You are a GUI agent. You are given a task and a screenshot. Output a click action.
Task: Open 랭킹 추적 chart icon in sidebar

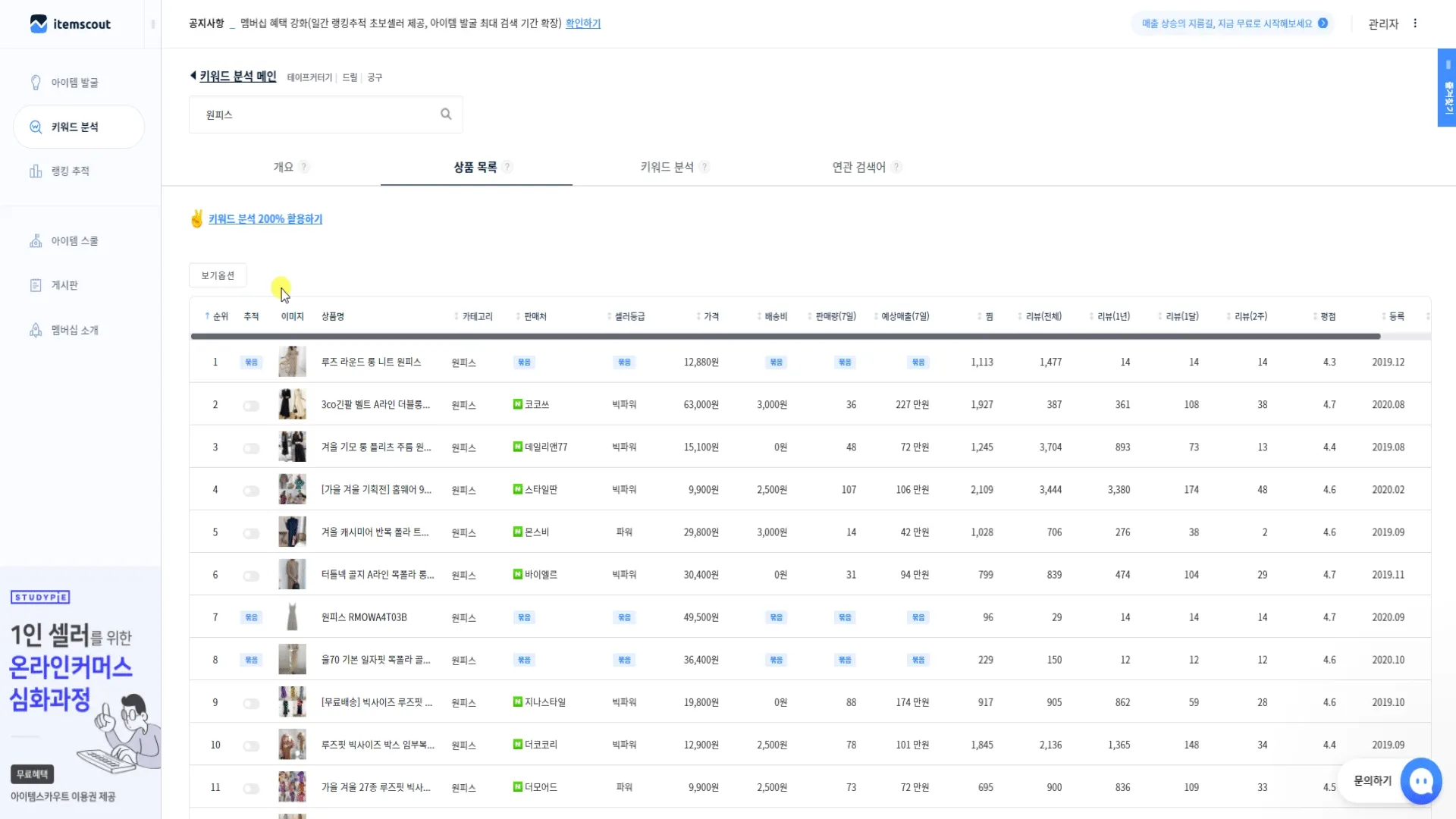36,171
